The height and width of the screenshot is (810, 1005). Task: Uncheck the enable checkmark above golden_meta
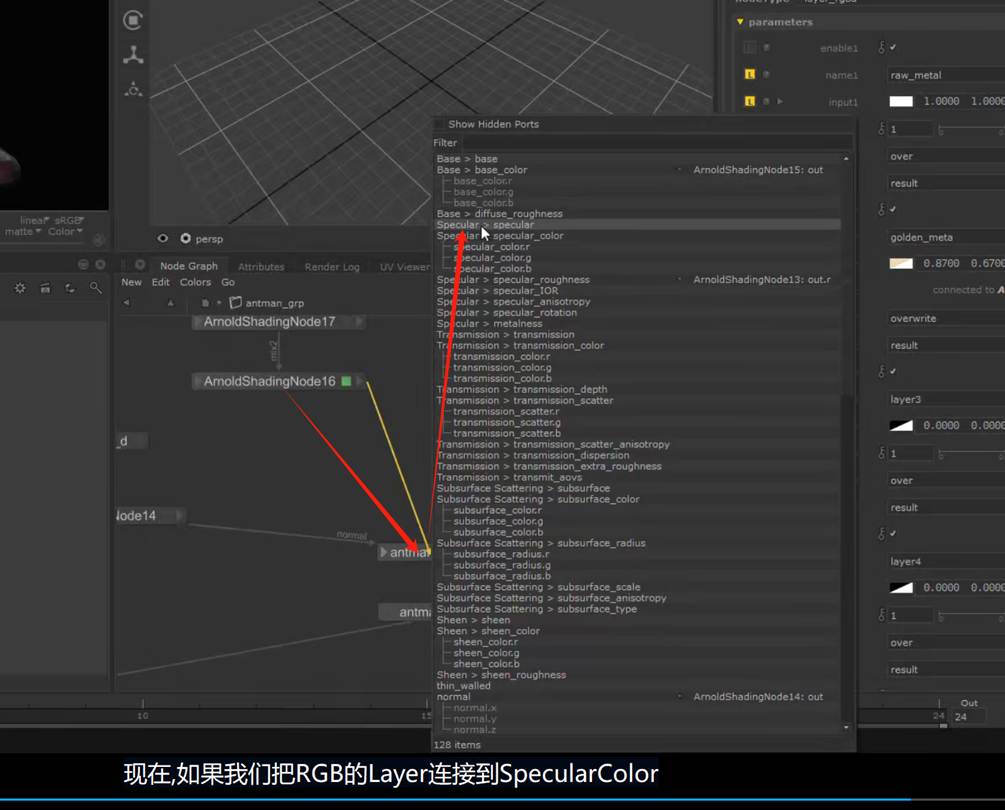click(x=893, y=210)
